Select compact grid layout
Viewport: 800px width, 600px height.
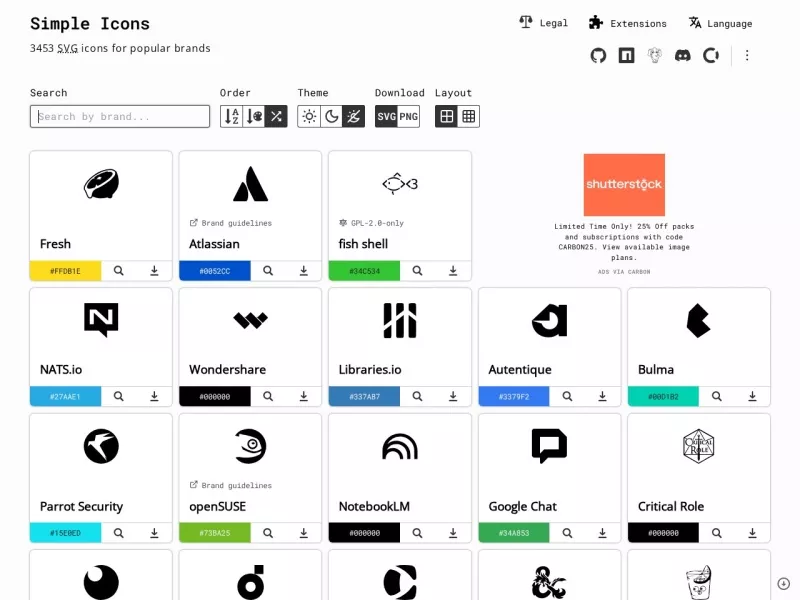tap(469, 116)
